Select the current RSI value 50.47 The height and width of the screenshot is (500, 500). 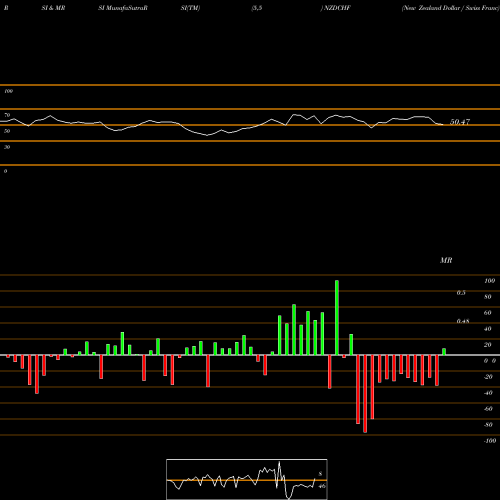(460, 122)
